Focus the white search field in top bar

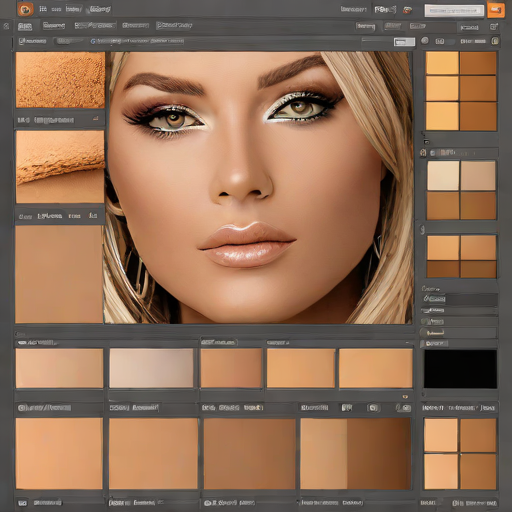454,10
